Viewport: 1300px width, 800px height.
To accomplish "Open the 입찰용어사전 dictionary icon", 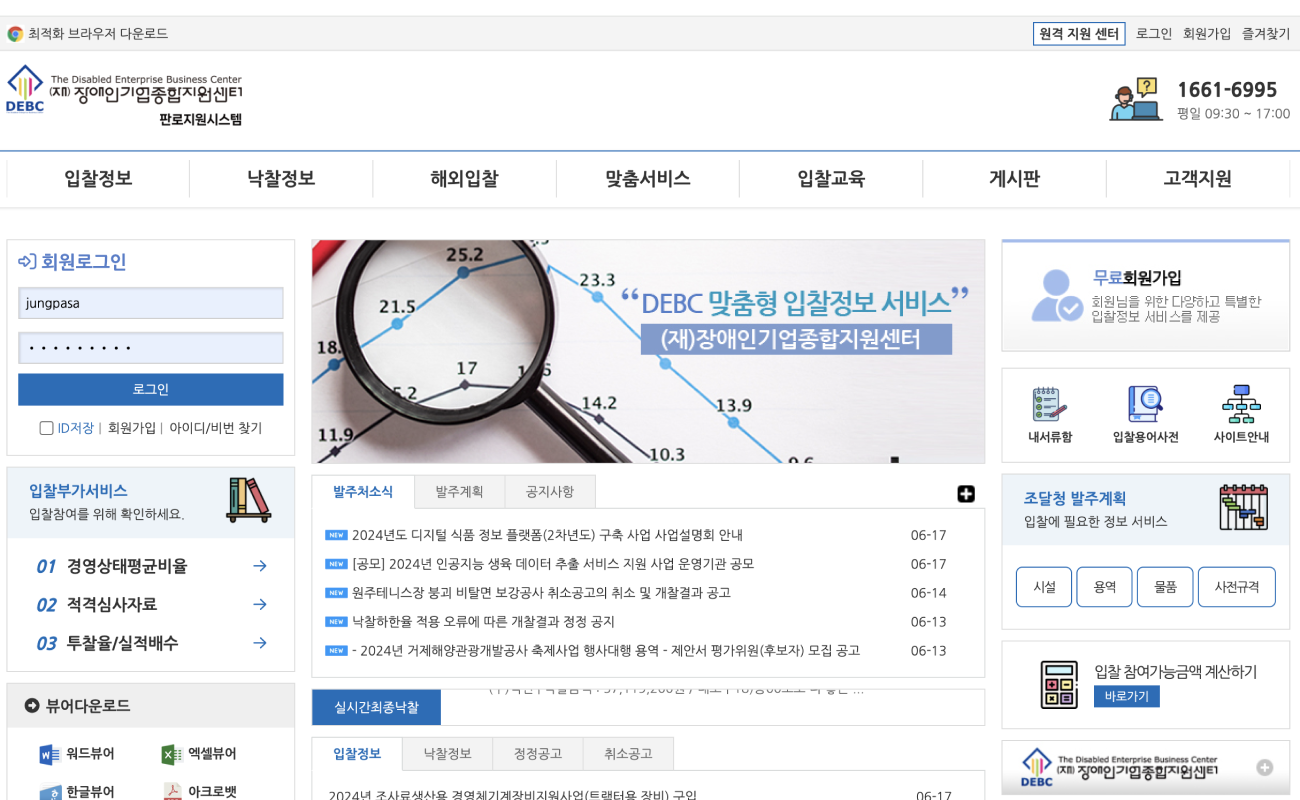I will [1144, 405].
